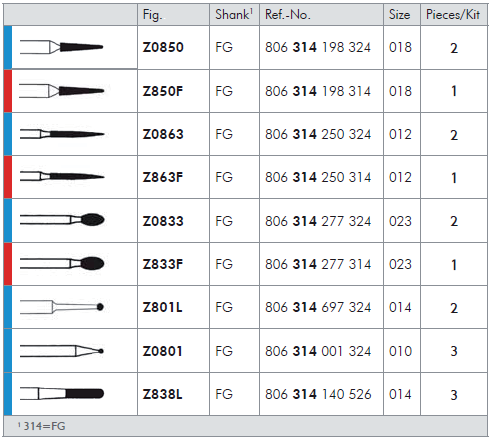
Task: Click the red color strip beside Z850F
Action: coord(8,91)
